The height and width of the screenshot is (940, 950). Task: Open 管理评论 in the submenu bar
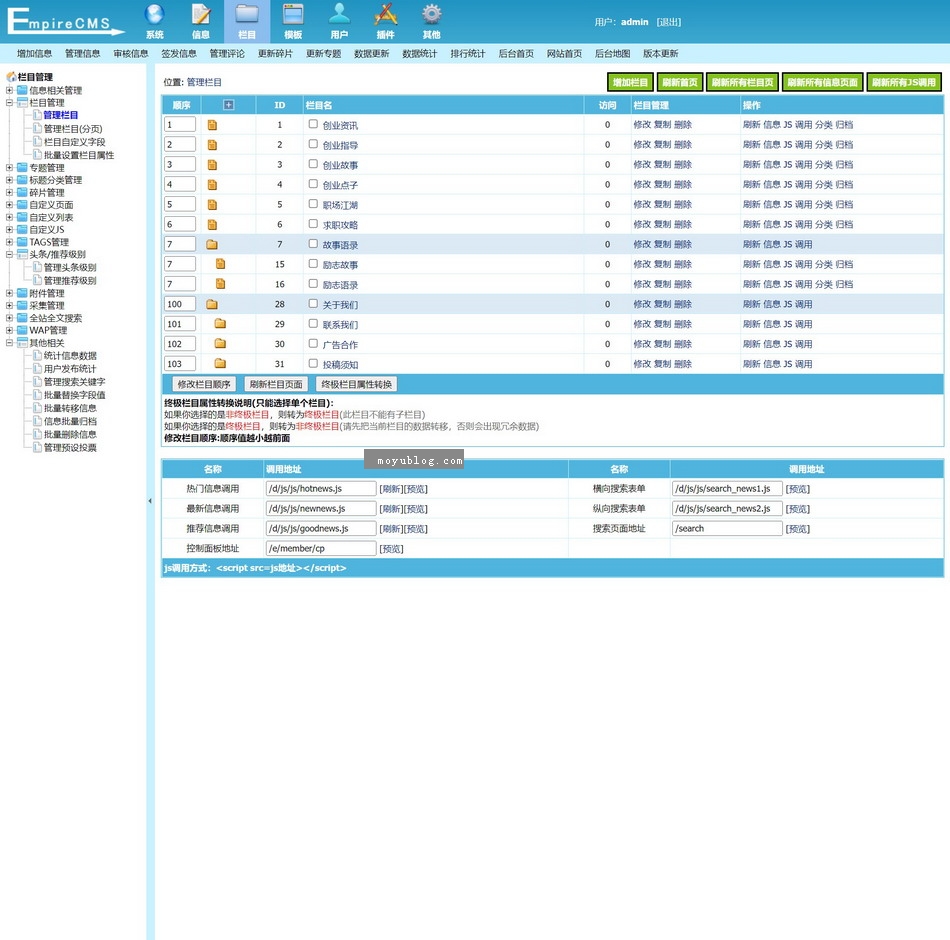[x=227, y=53]
